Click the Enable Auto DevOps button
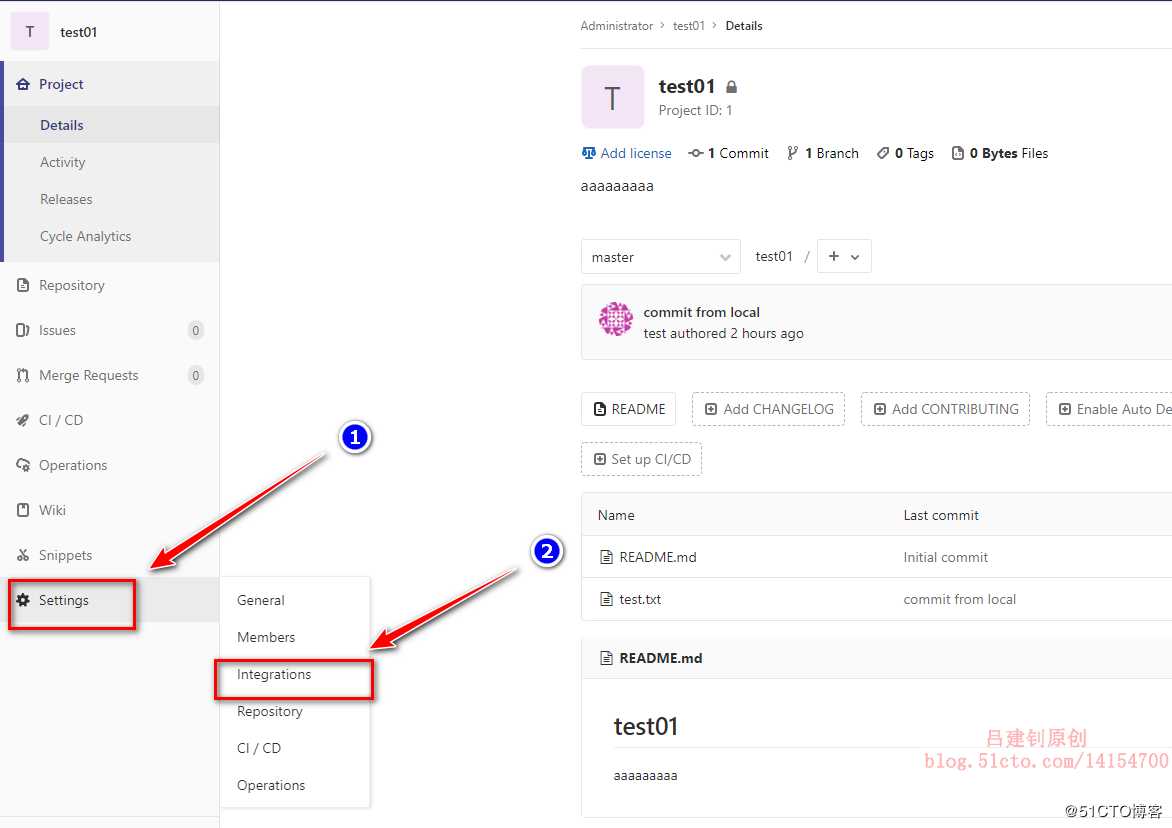This screenshot has height=828, width=1172. coord(1109,410)
